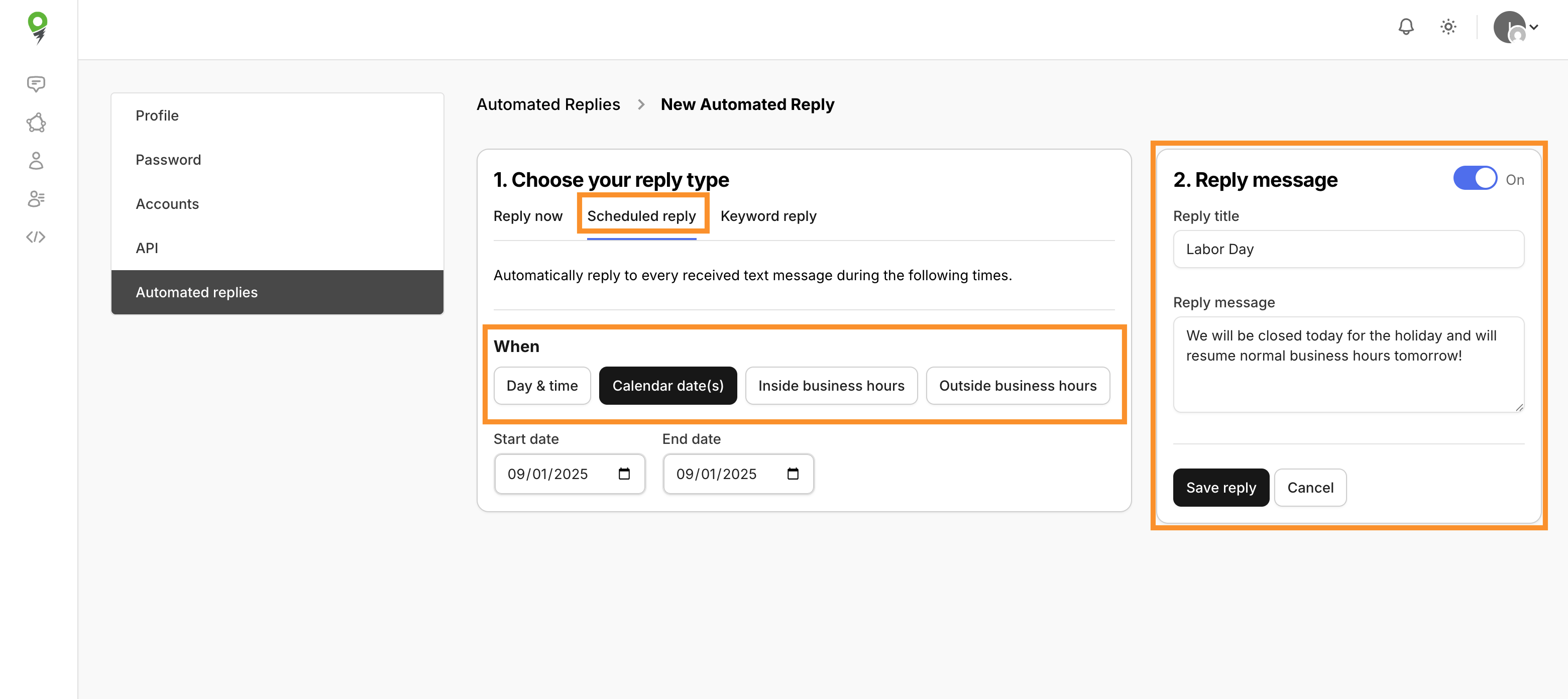Switch to the Reply now tab
1568x699 pixels.
(x=528, y=216)
